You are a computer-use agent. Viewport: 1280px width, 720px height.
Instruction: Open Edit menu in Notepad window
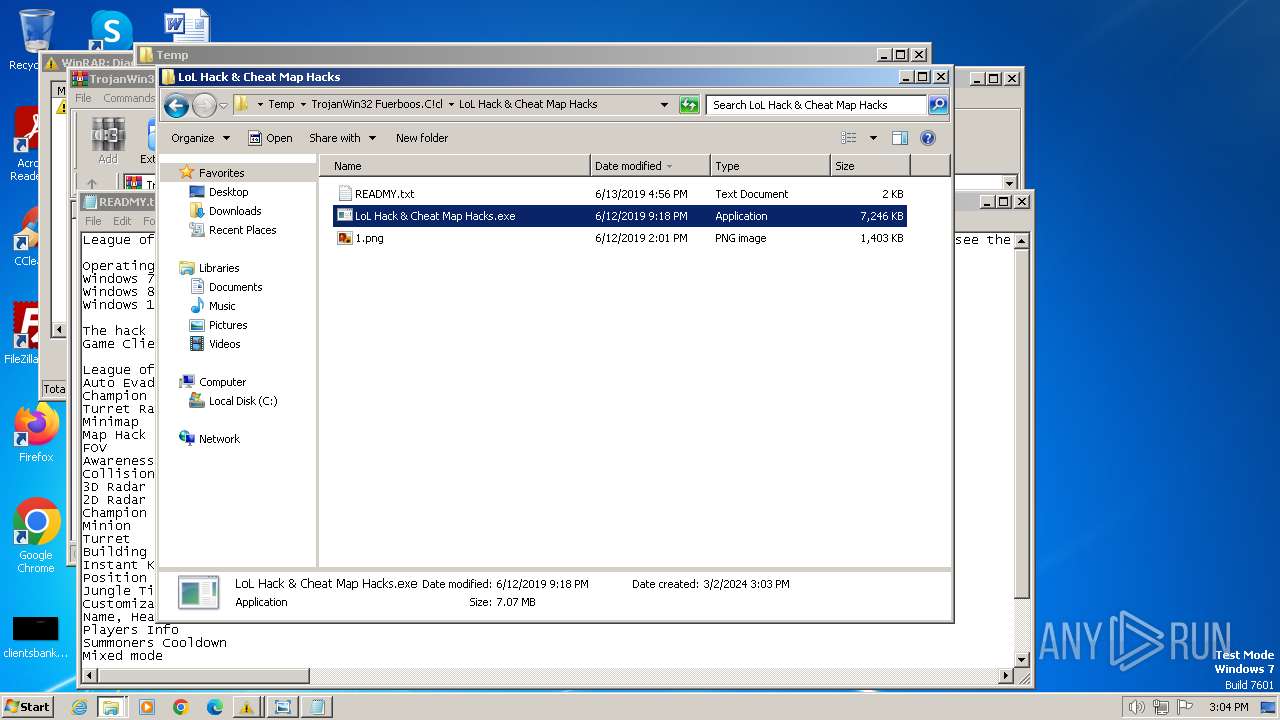(122, 221)
